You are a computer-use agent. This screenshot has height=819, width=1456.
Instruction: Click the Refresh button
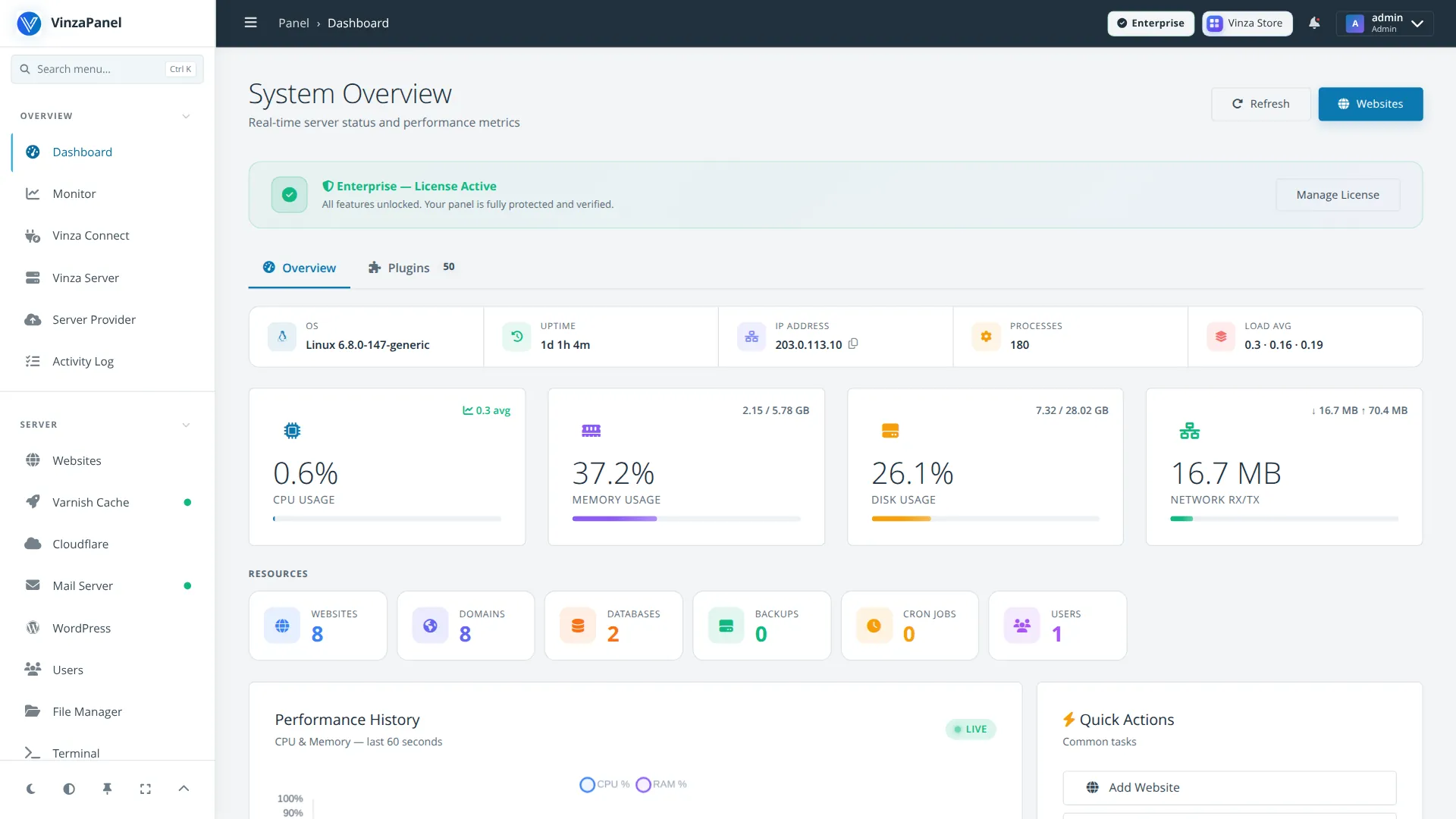[1260, 104]
